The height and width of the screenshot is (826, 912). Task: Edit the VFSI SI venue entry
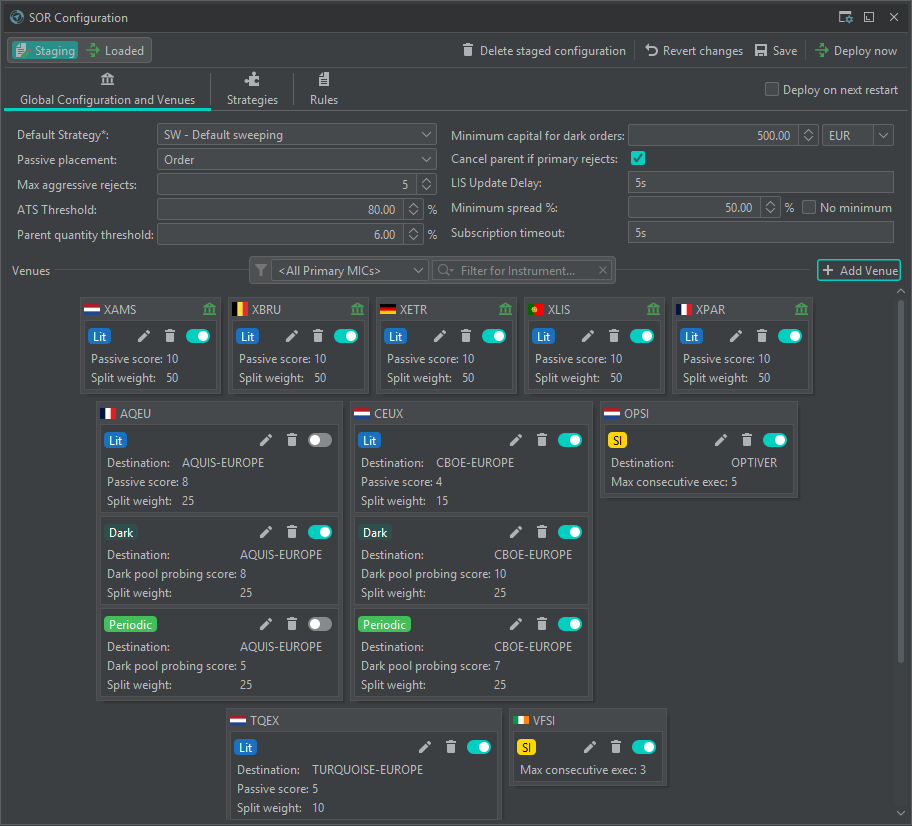(590, 747)
